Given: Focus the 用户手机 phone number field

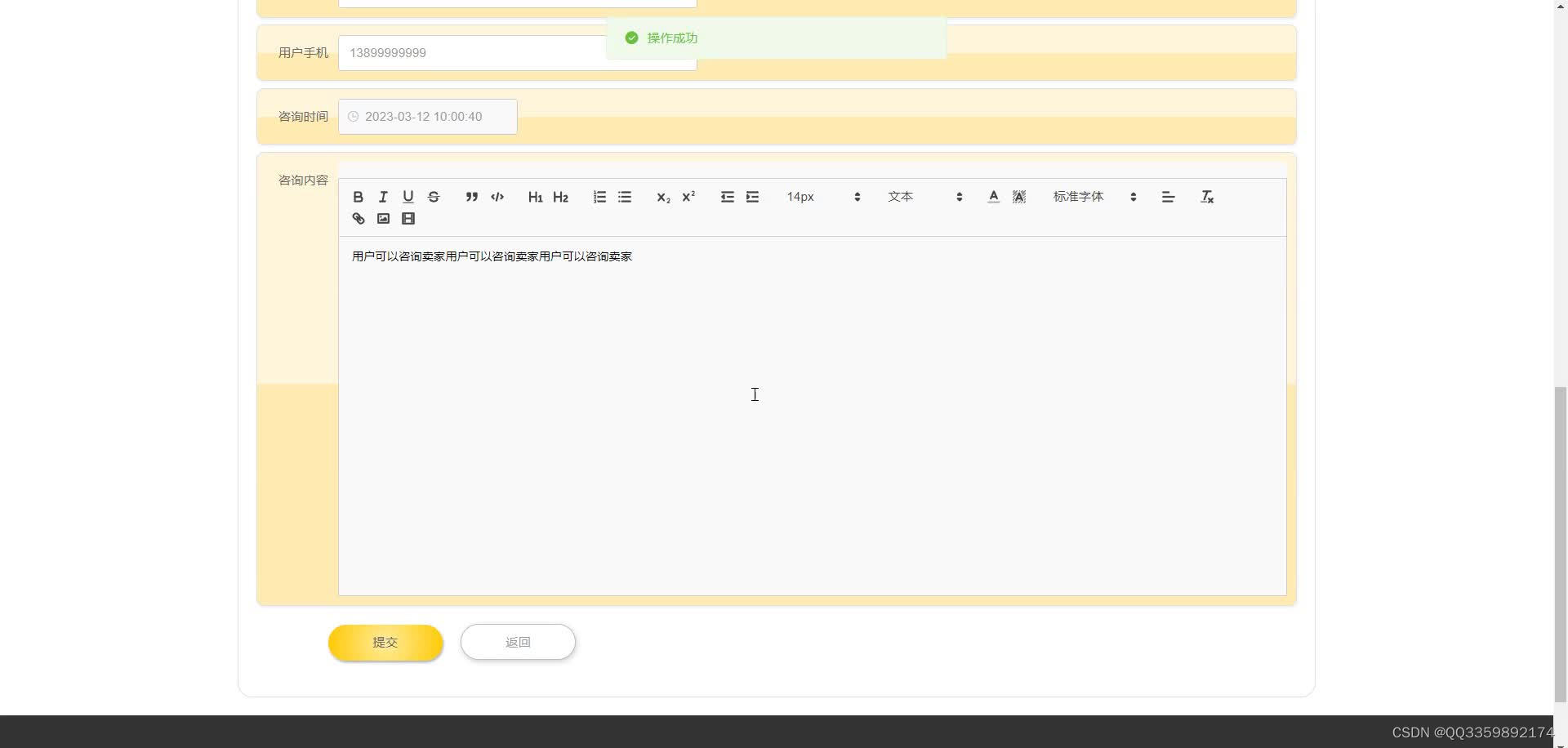Looking at the screenshot, I should (518, 53).
